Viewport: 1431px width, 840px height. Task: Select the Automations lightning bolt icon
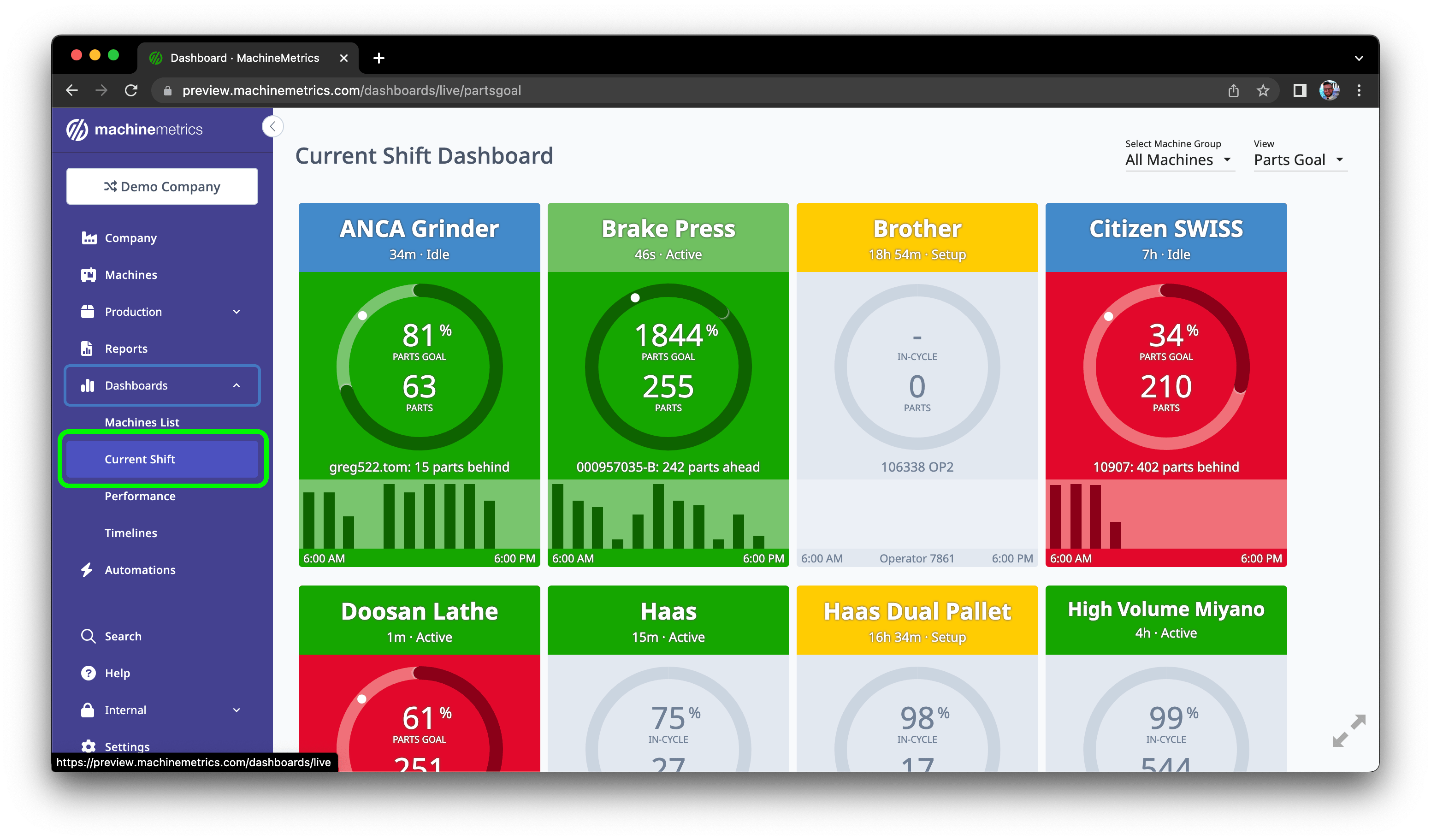(x=88, y=570)
